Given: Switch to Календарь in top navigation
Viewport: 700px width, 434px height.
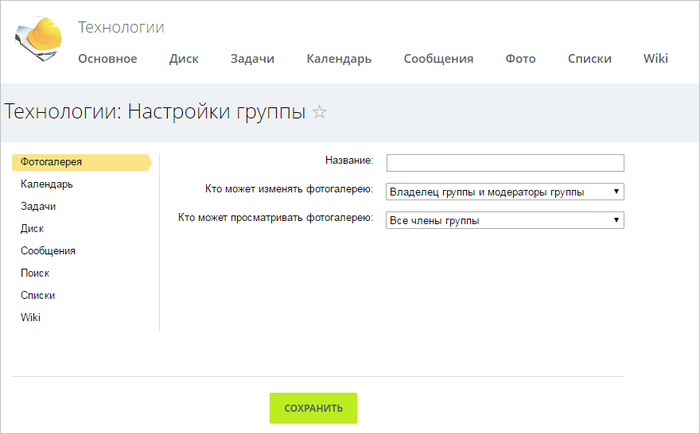Looking at the screenshot, I should 339,58.
